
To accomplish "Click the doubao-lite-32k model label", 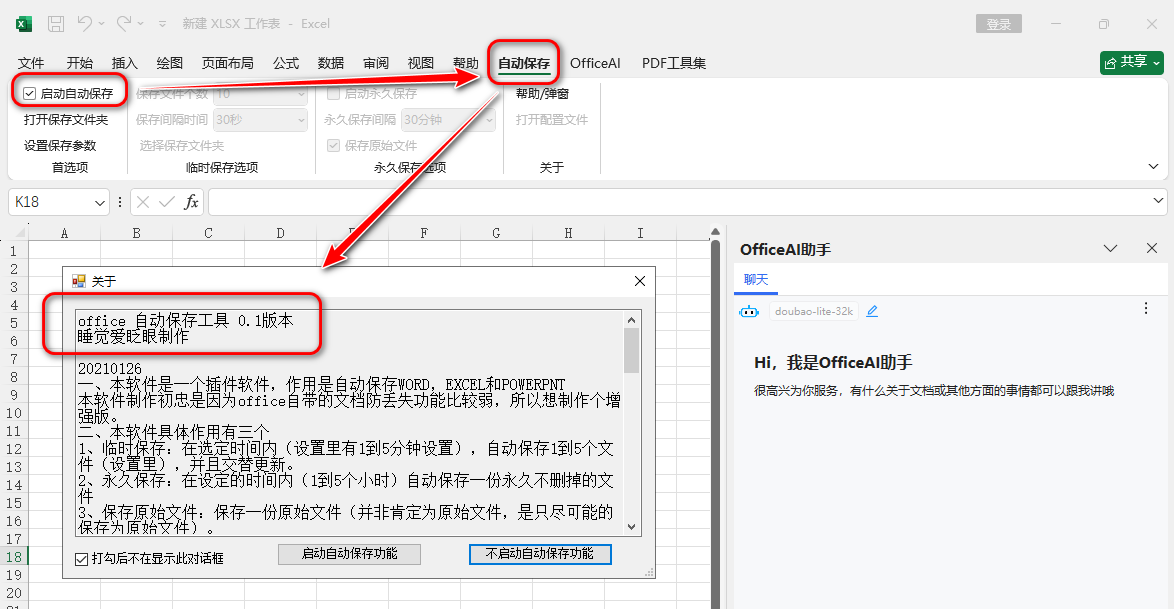I will click(x=814, y=312).
